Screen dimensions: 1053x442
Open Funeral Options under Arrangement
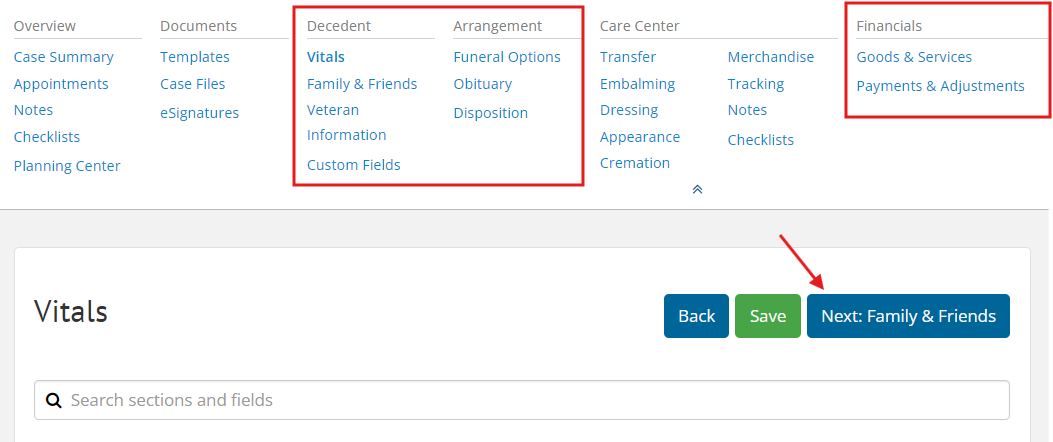507,57
